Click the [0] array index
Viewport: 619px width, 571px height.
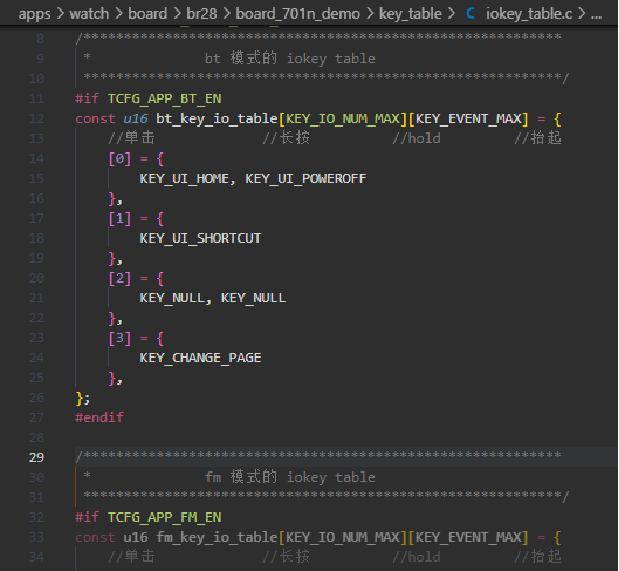[120, 158]
